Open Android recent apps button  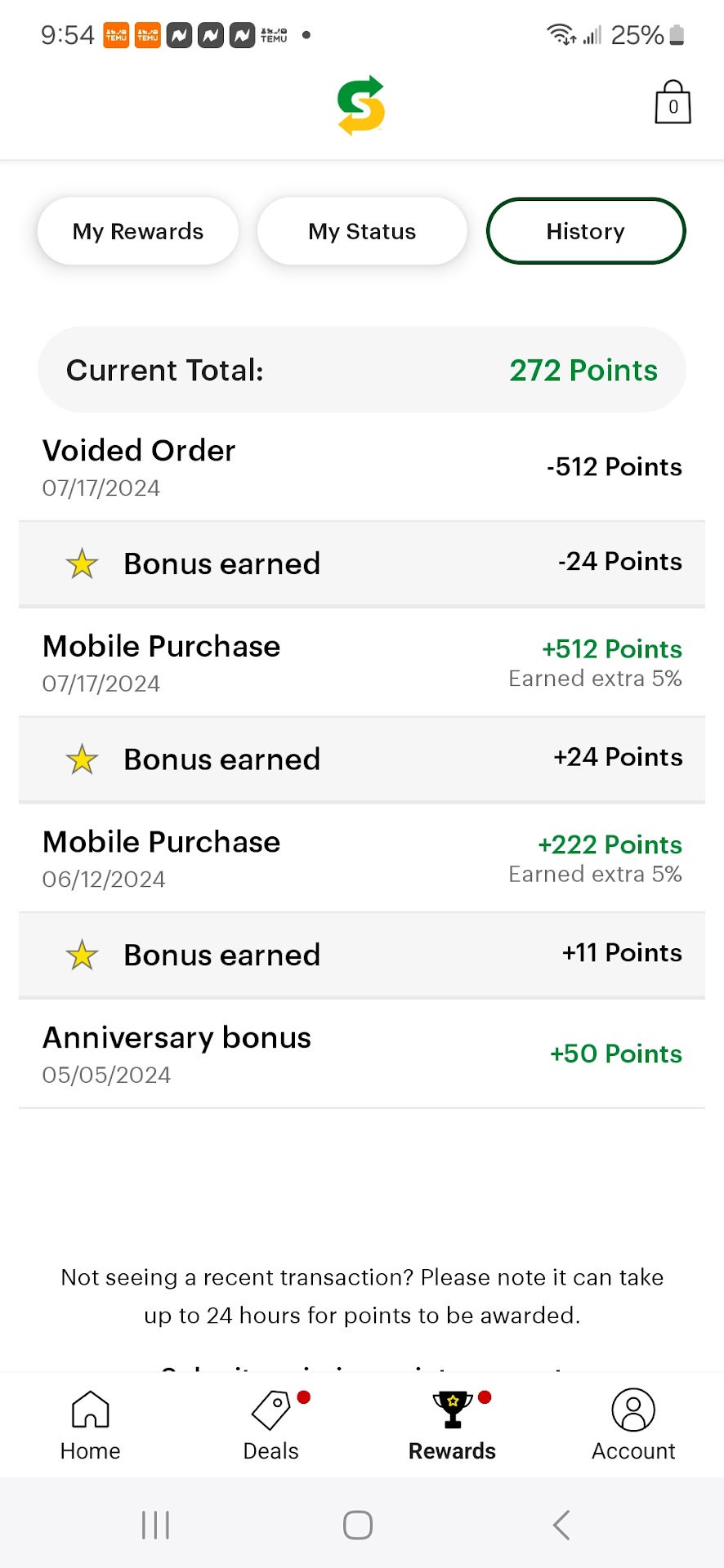pyautogui.click(x=155, y=1525)
